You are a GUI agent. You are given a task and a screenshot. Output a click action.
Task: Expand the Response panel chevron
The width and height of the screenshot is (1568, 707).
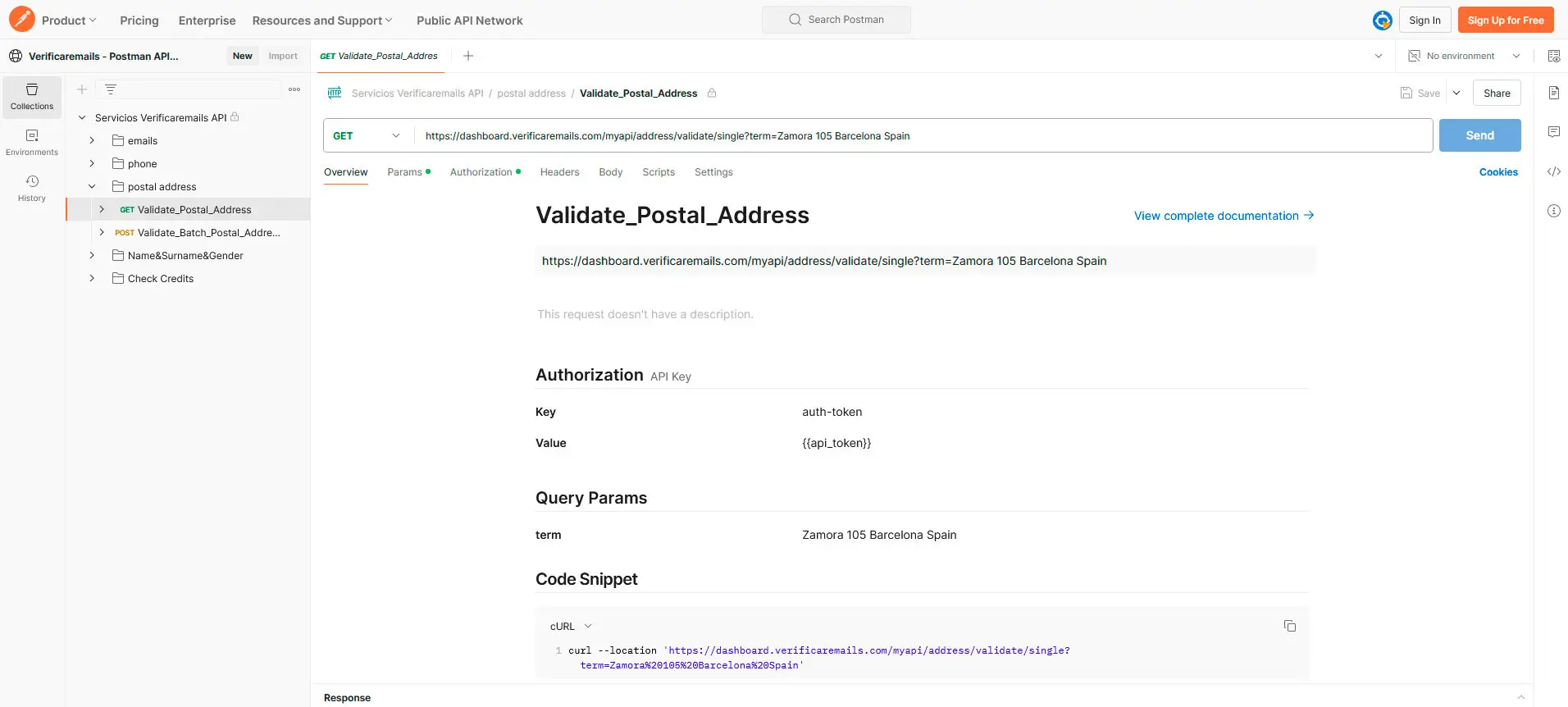1520,697
